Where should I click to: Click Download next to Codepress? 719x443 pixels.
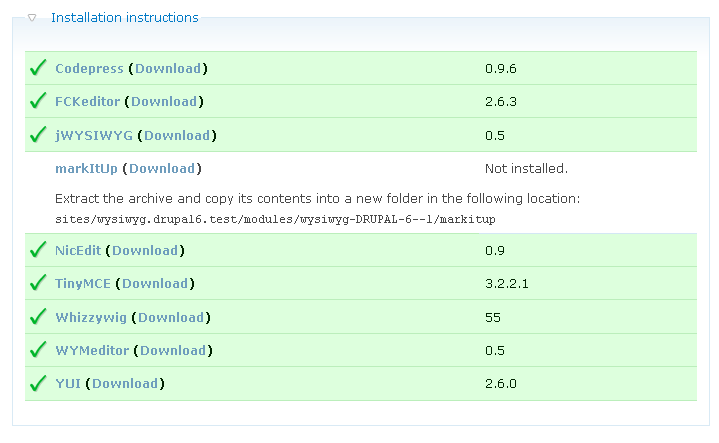[x=168, y=68]
